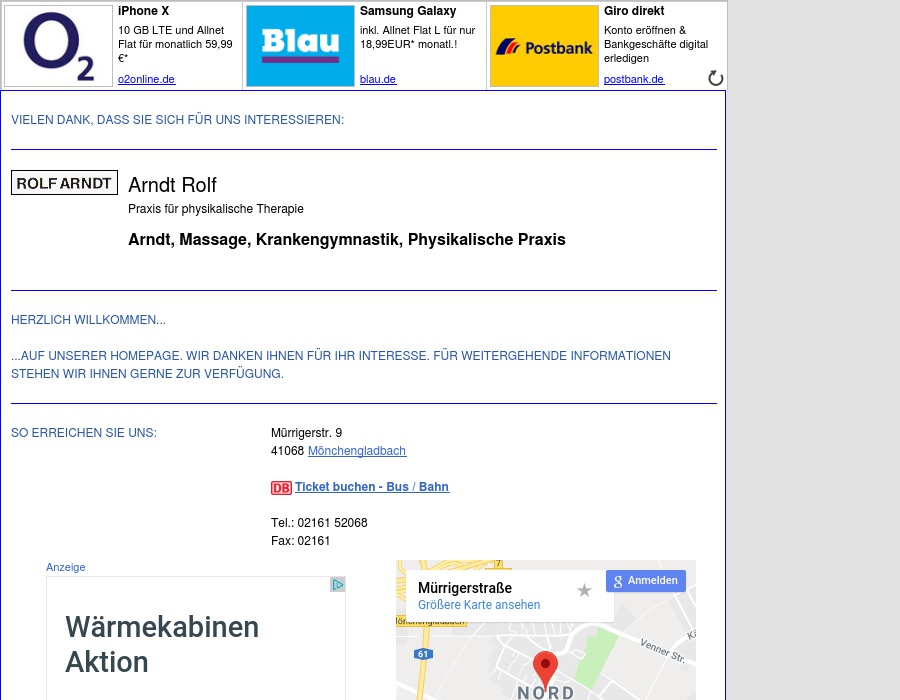The image size is (900, 700).
Task: Click the Giro direkt ad headline
Action: coord(634,11)
